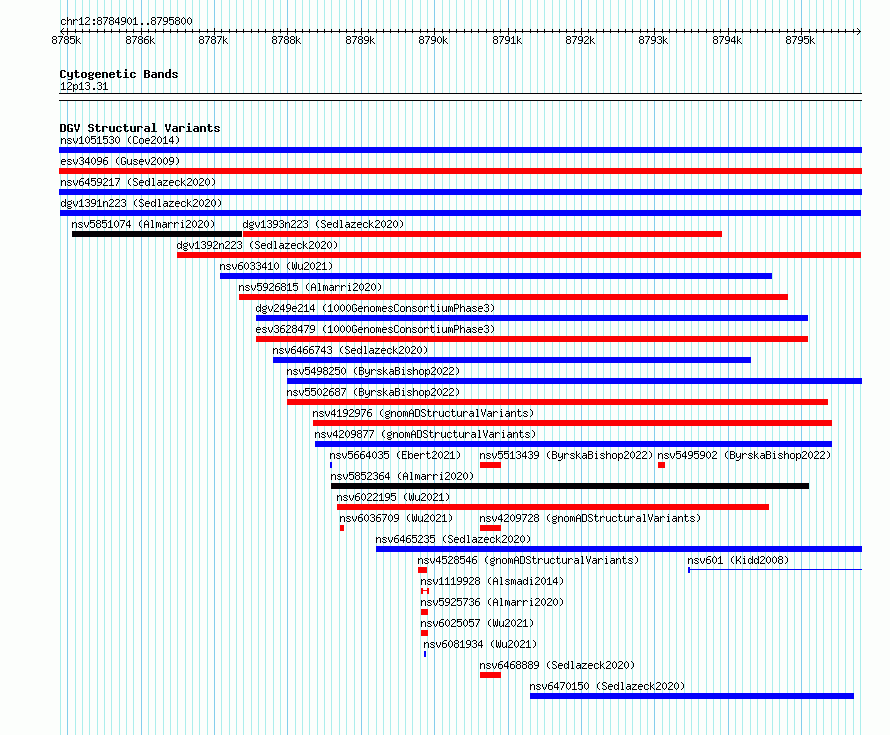The width and height of the screenshot is (890, 735).
Task: Click the red nsv6025057 marker
Action: pos(424,633)
